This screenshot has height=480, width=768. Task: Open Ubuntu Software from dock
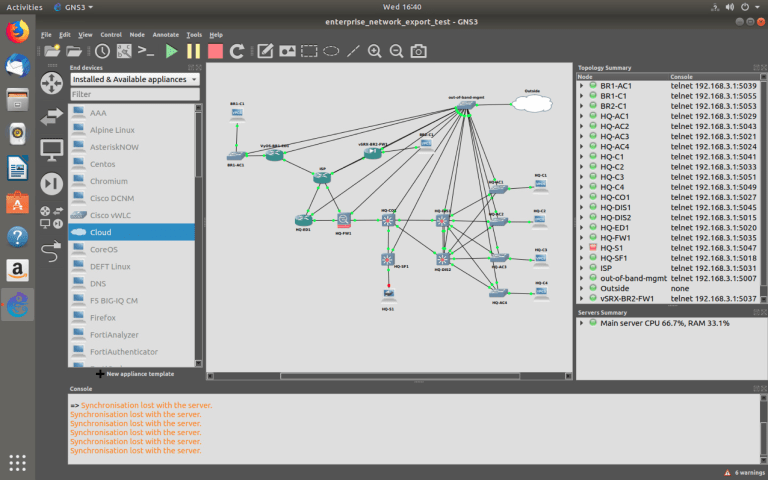tap(18, 202)
